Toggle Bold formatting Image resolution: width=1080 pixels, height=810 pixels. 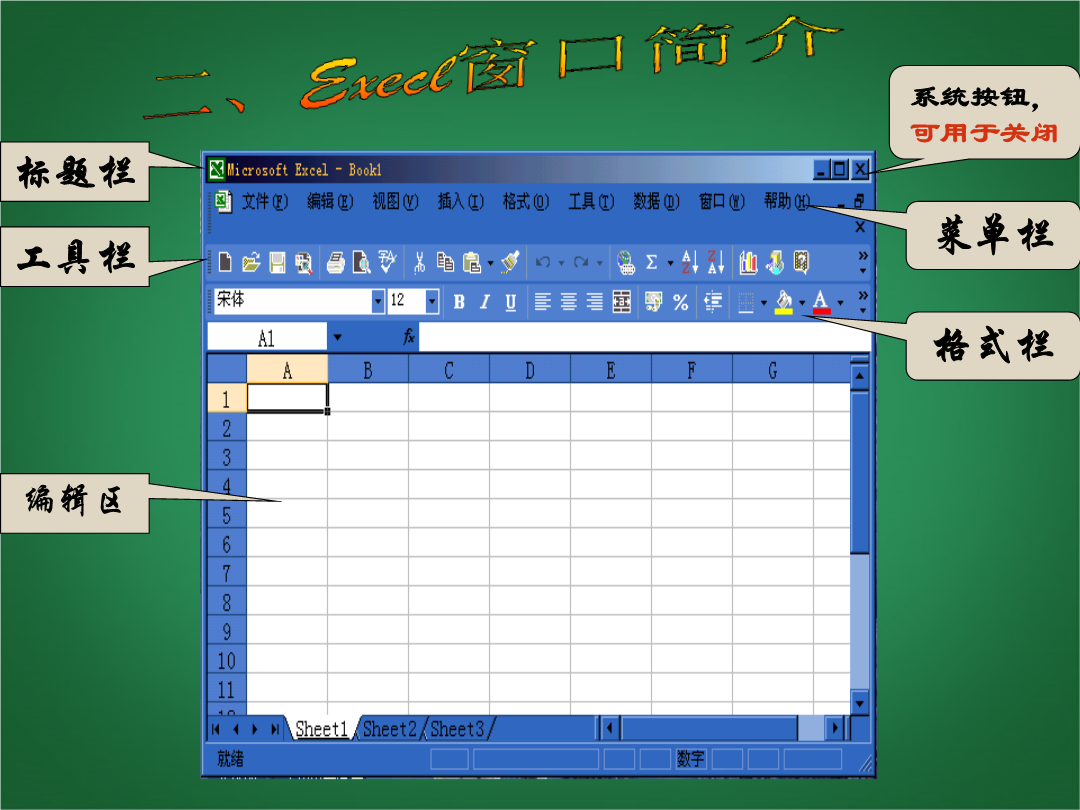tap(459, 302)
